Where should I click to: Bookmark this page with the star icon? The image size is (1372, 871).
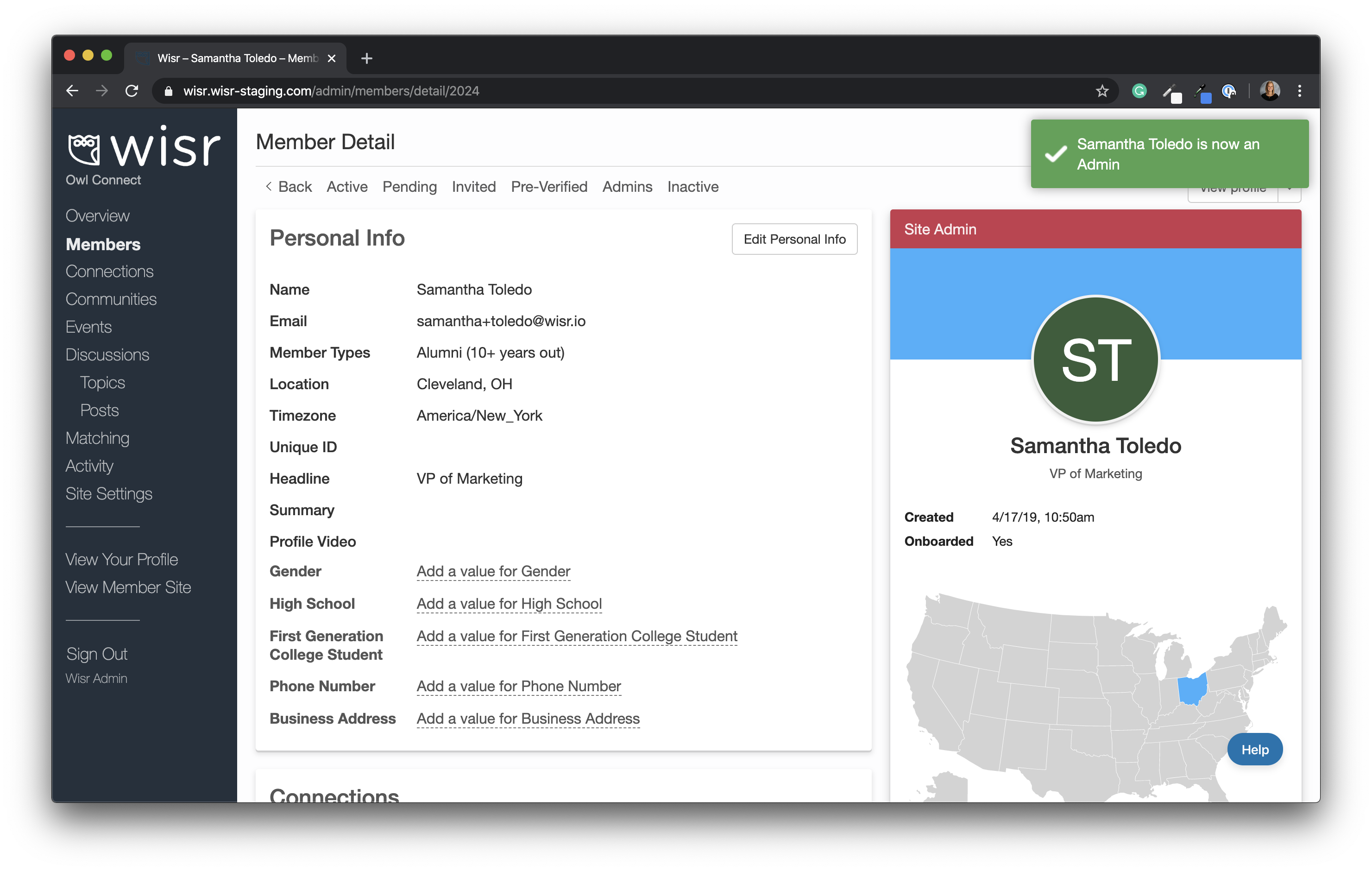[x=1101, y=91]
